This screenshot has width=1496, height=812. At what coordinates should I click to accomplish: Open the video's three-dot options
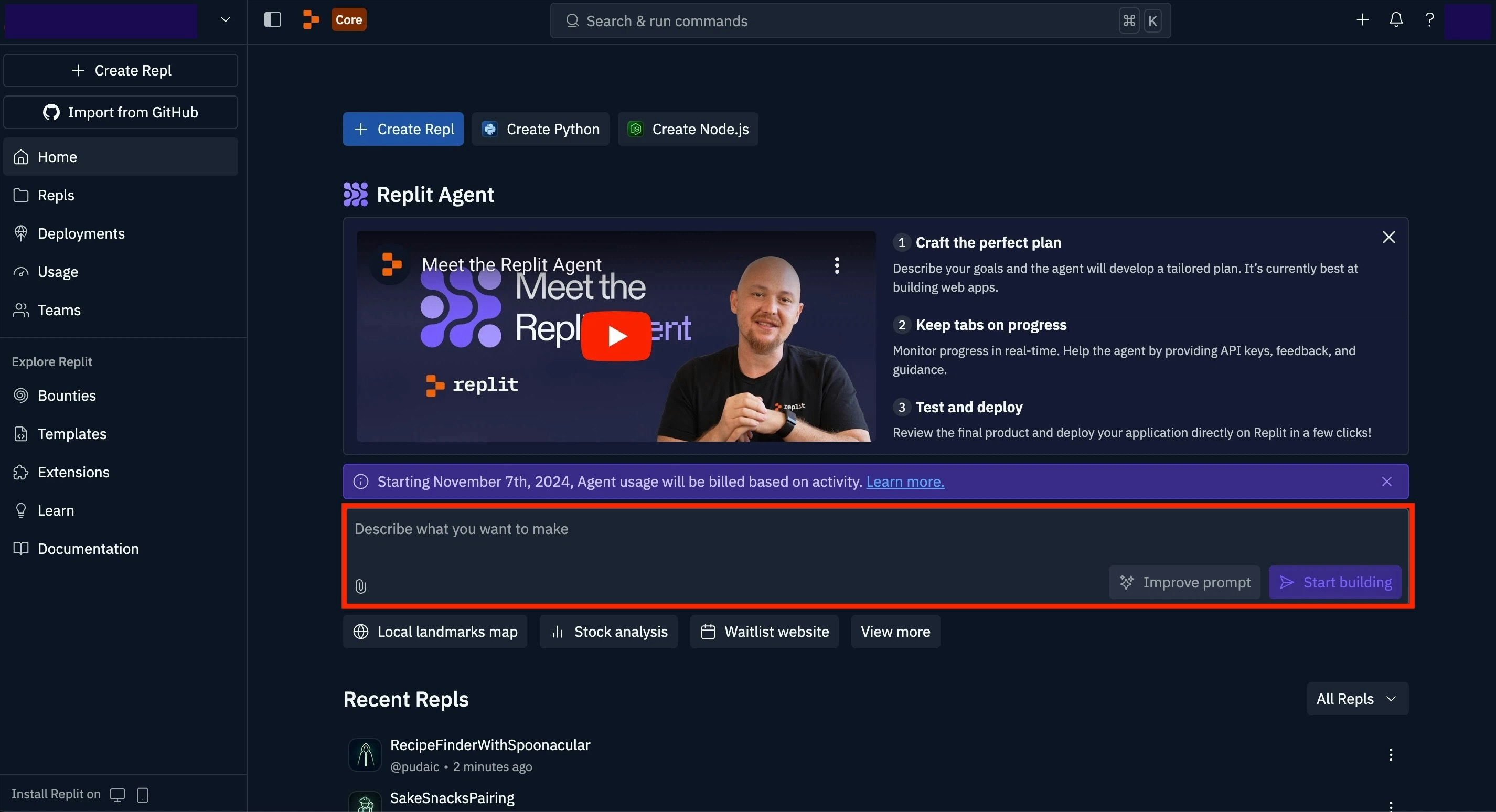(837, 265)
